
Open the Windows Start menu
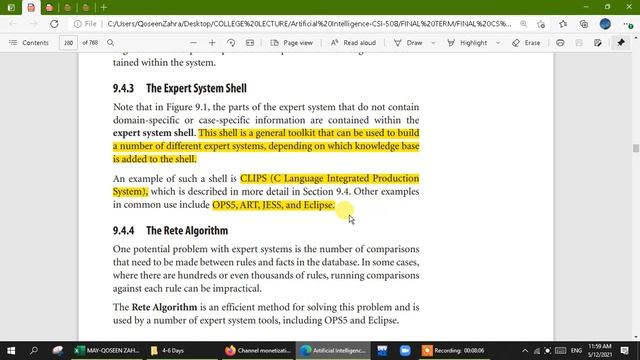pos(11,350)
